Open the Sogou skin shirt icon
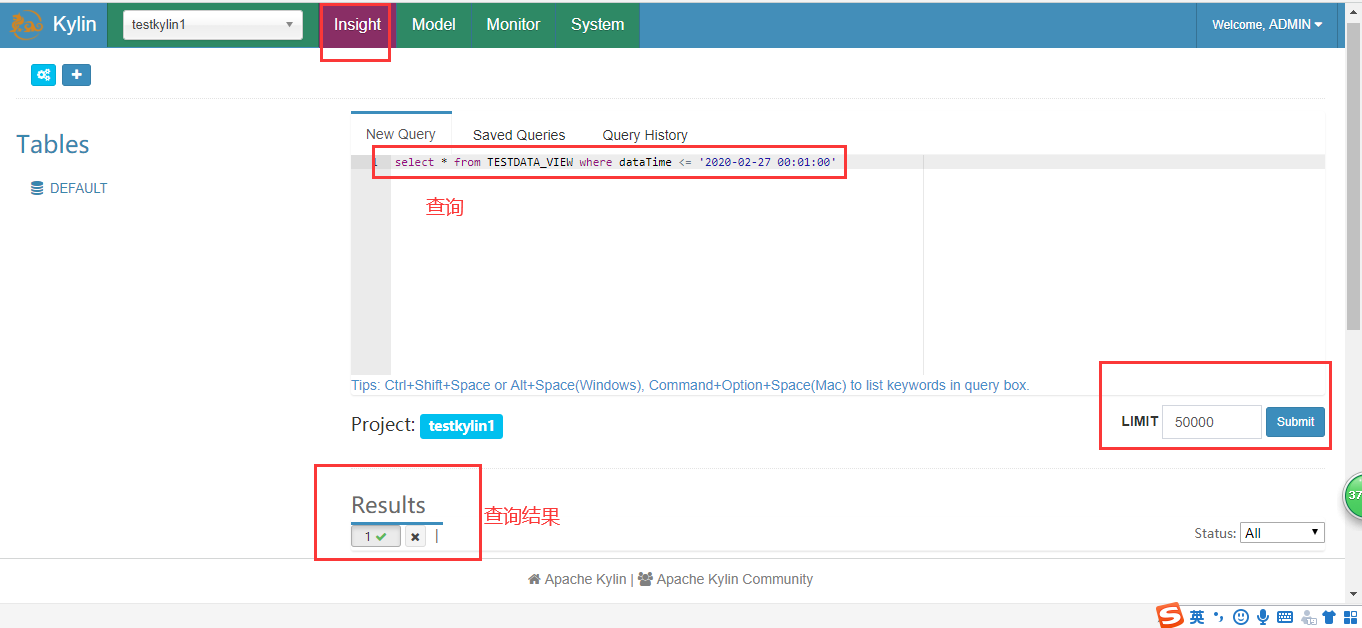1362x628 pixels. (1328, 617)
